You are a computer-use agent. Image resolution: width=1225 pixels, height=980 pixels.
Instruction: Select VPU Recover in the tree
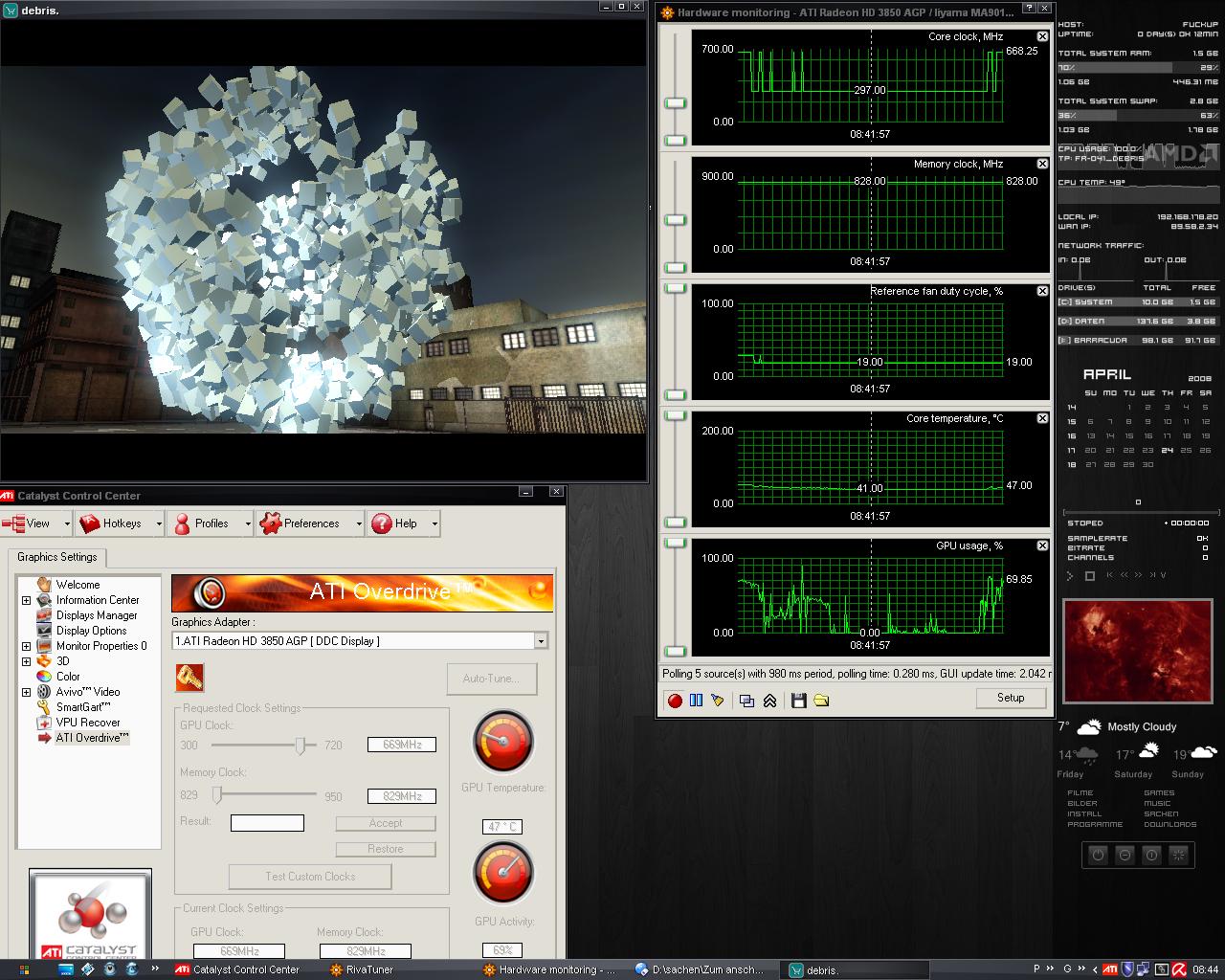(x=88, y=723)
